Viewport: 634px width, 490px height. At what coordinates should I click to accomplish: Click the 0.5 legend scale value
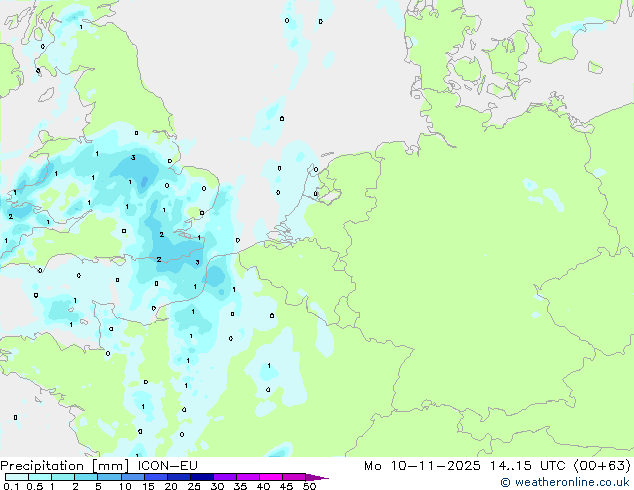coord(35,486)
